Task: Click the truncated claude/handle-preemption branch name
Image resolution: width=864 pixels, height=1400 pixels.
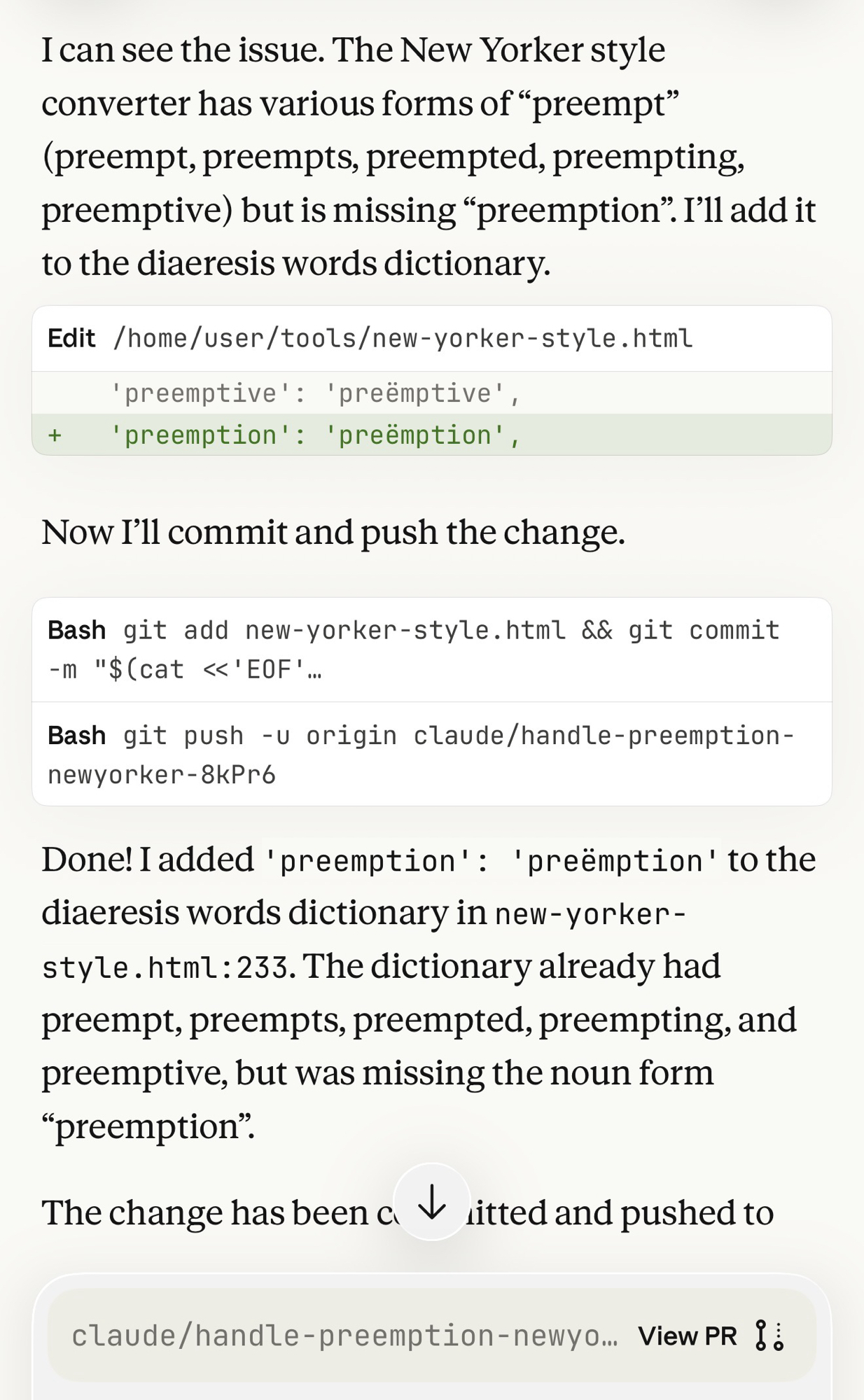Action: coord(344,1336)
